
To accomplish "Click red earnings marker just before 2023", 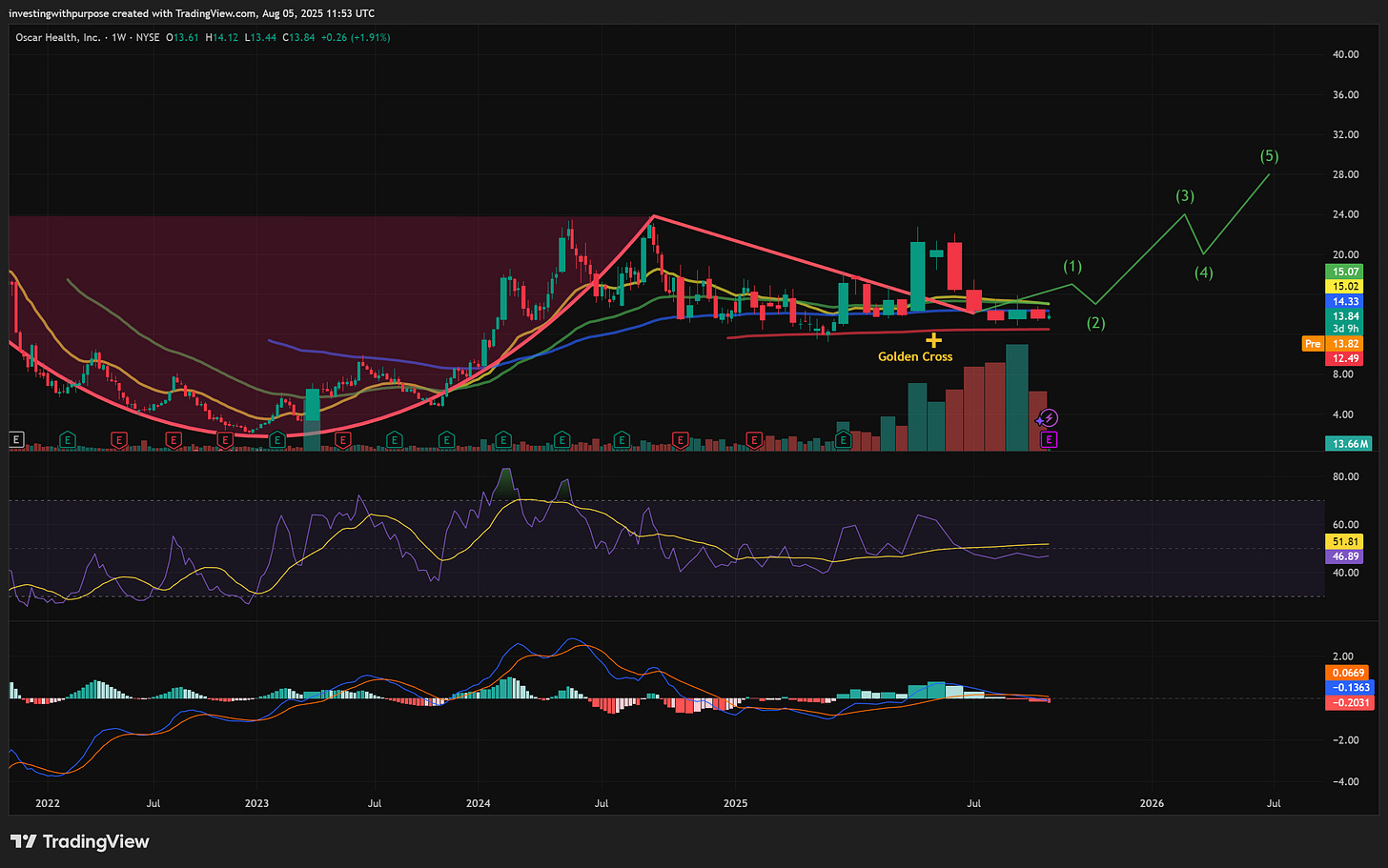I will point(225,439).
